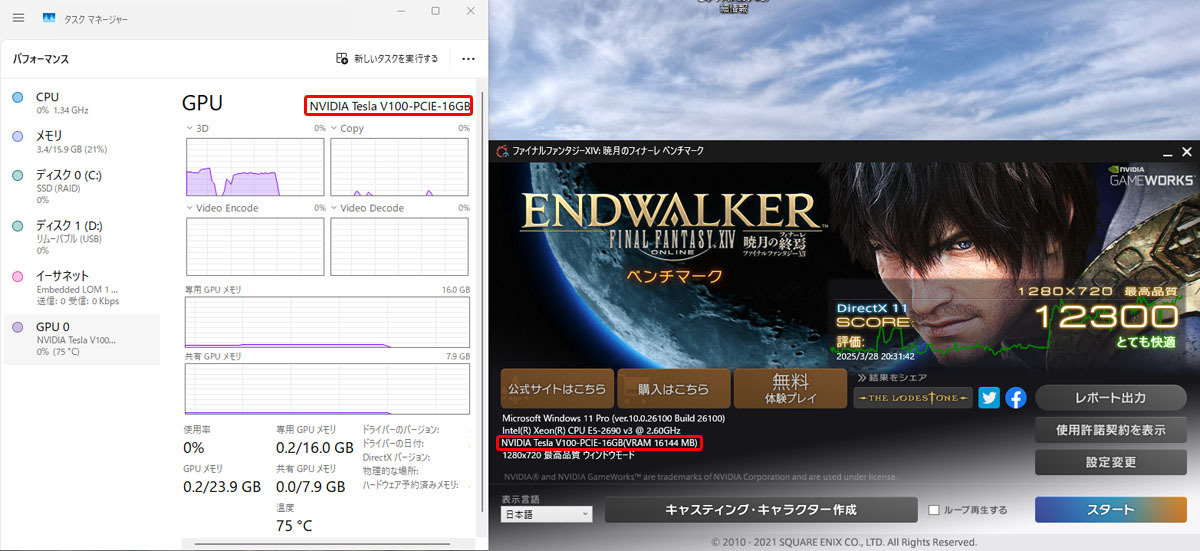Click the Task Manager vertical scrollbar
Screen dimensions: 1200x551
coord(483,300)
